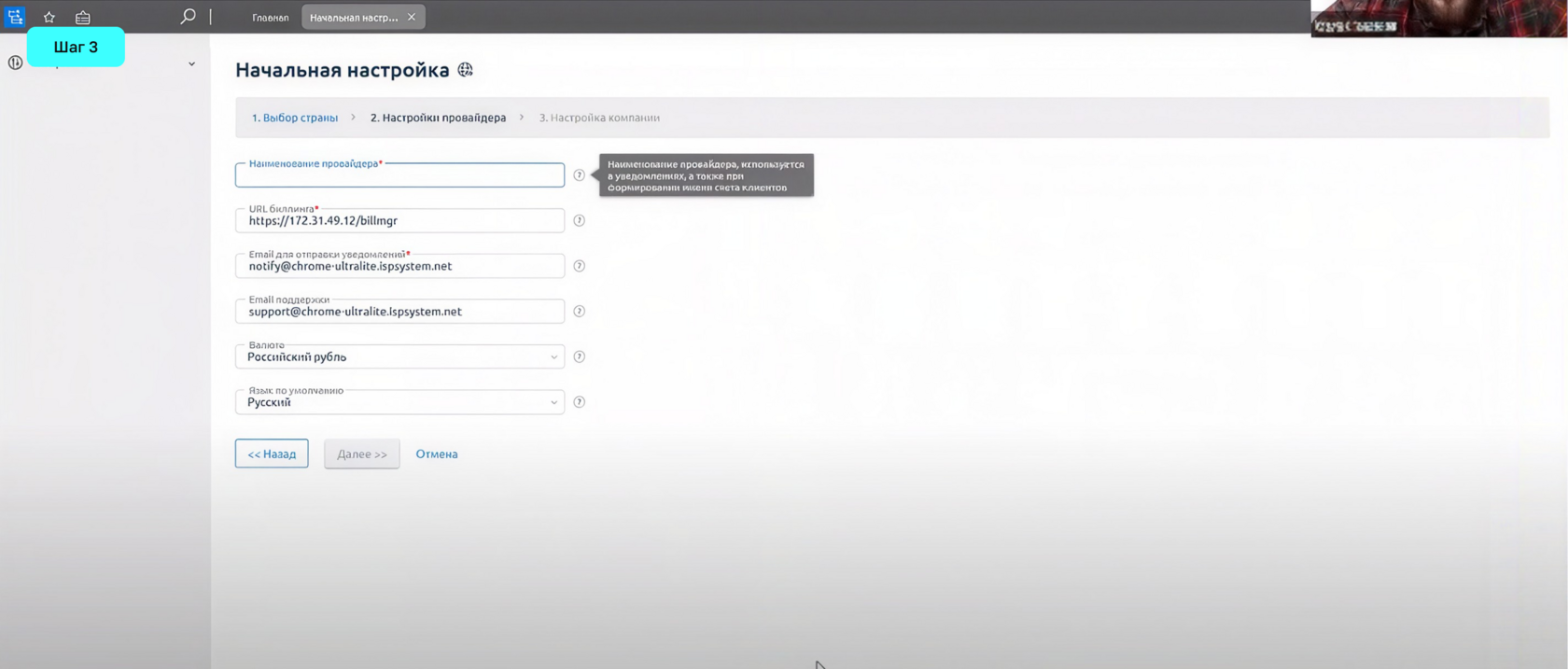Viewport: 1568px width, 669px height.
Task: Show help for Email поддержки field
Action: (x=580, y=312)
